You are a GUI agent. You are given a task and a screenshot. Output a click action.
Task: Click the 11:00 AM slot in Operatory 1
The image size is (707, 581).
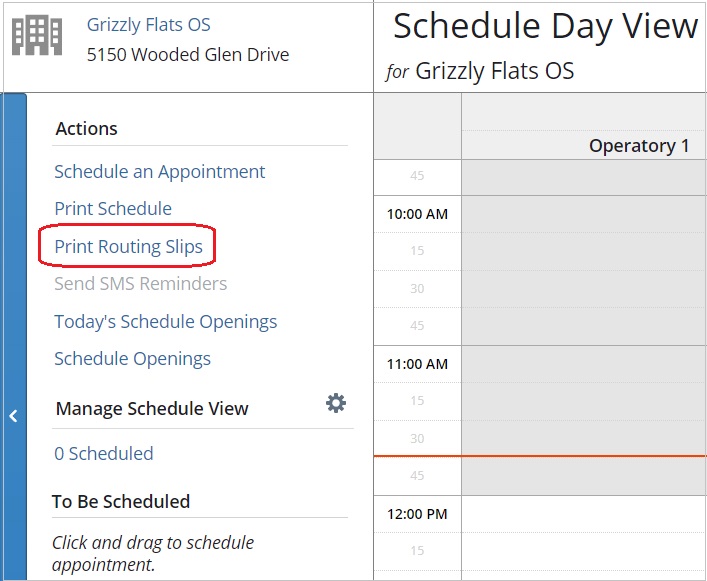[584, 364]
